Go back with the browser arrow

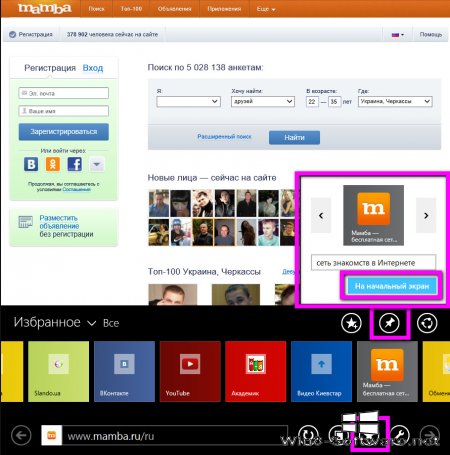coord(21,435)
